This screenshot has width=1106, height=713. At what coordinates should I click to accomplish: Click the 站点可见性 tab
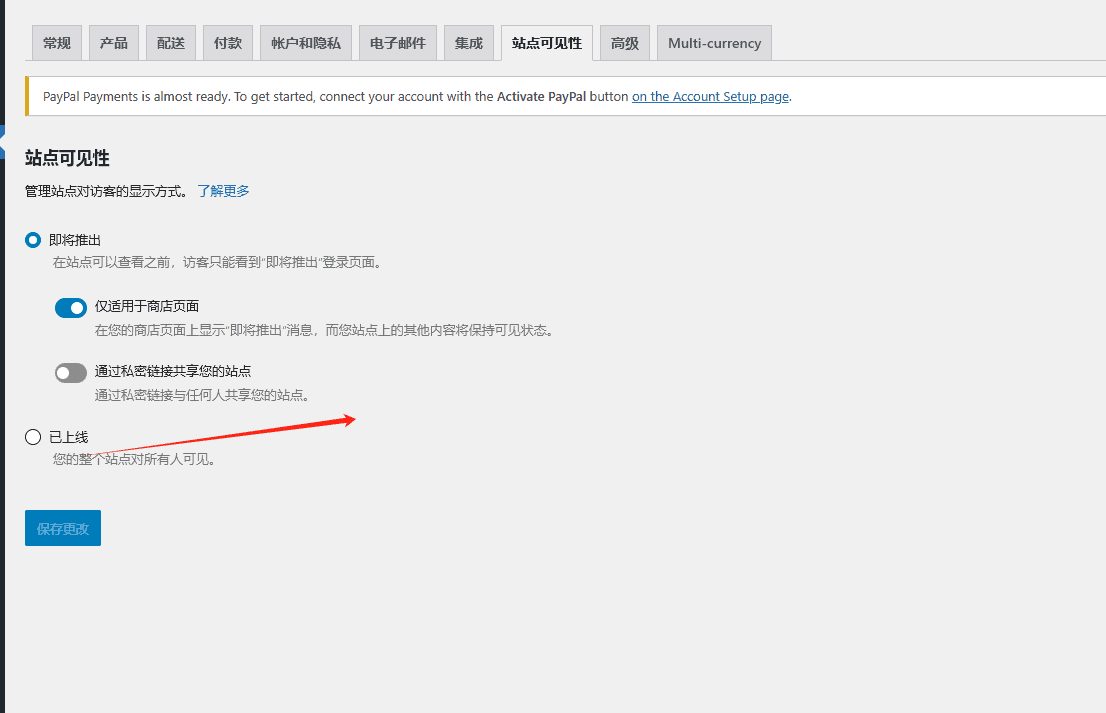(547, 43)
